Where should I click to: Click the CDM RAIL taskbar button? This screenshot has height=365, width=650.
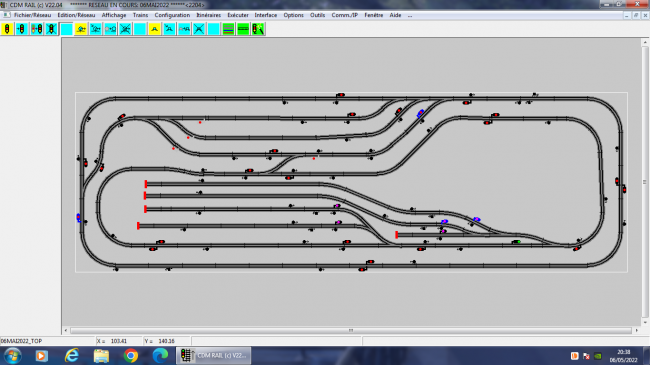tap(213, 356)
